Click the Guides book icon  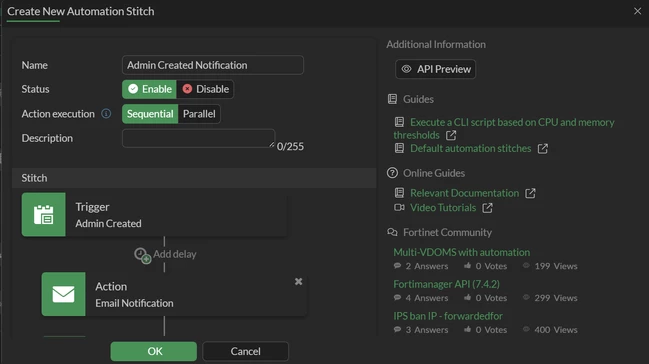click(392, 99)
